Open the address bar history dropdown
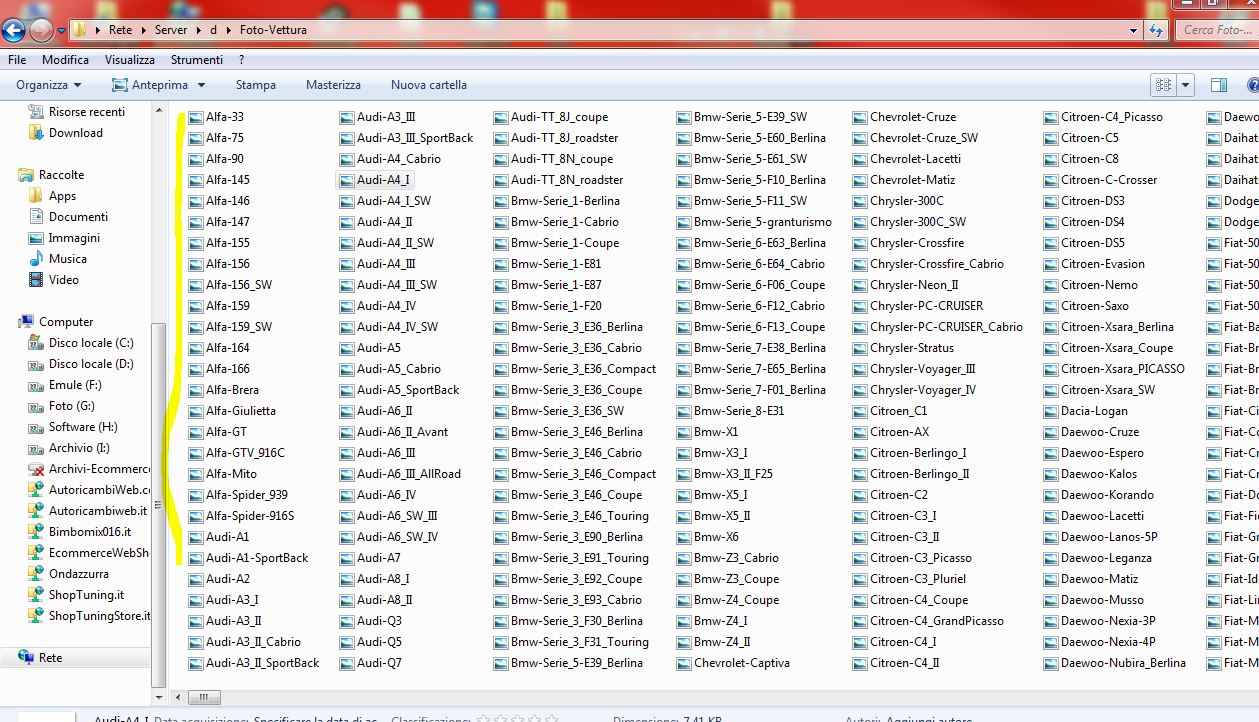This screenshot has height=722, width=1259. pyautogui.click(x=1133, y=30)
